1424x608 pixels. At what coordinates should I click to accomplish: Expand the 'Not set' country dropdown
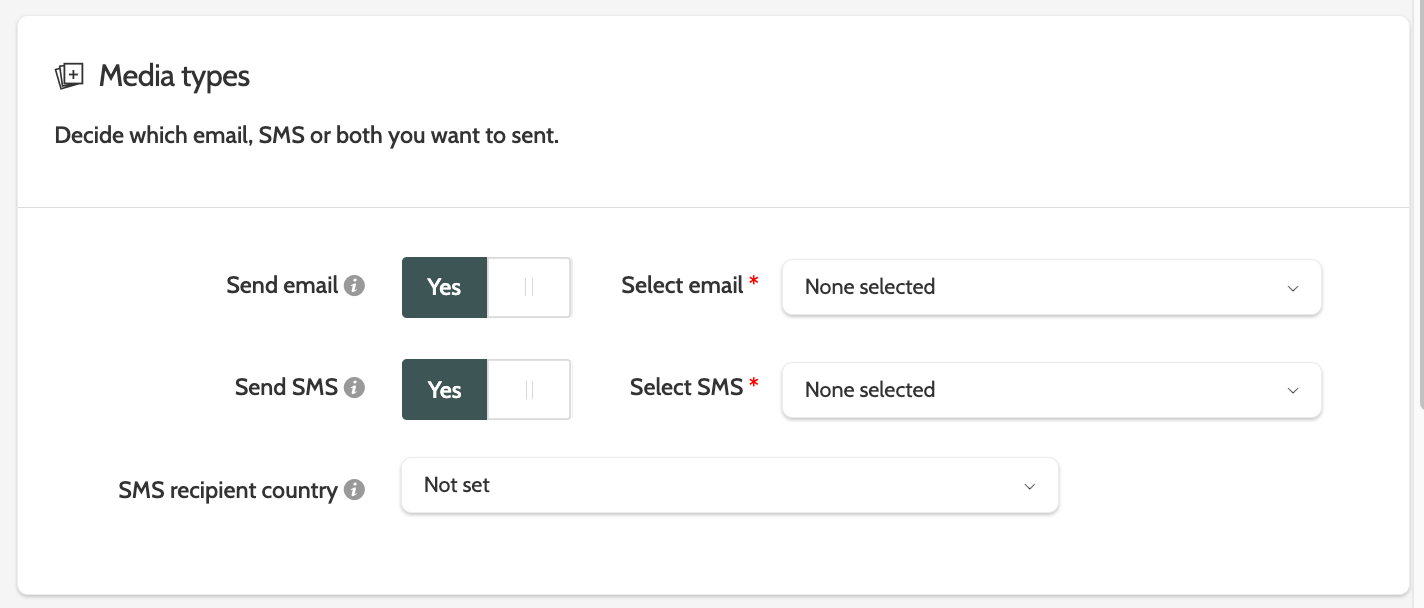[720, 486]
